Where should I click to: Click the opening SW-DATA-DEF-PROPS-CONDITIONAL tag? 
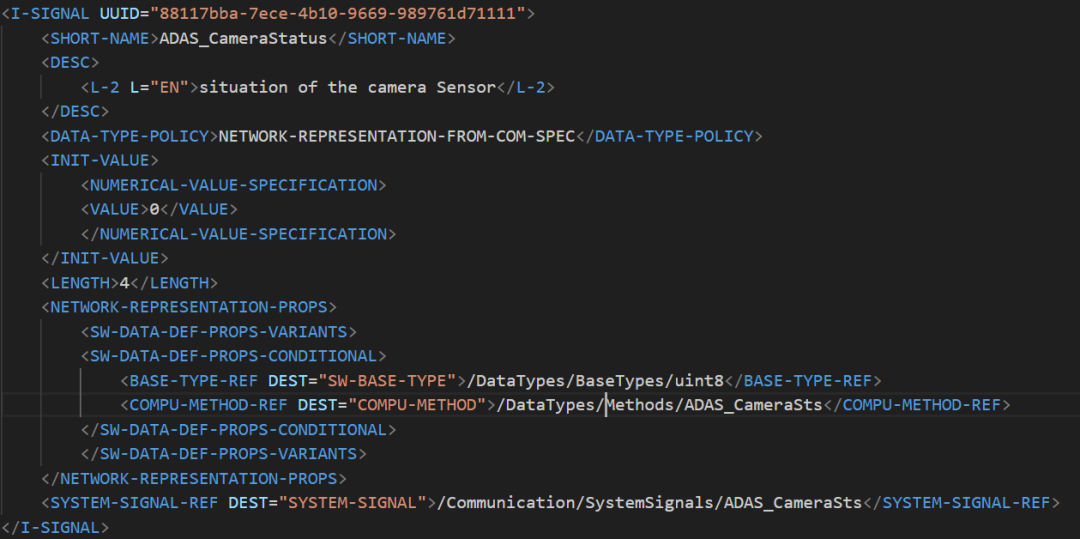coord(233,356)
